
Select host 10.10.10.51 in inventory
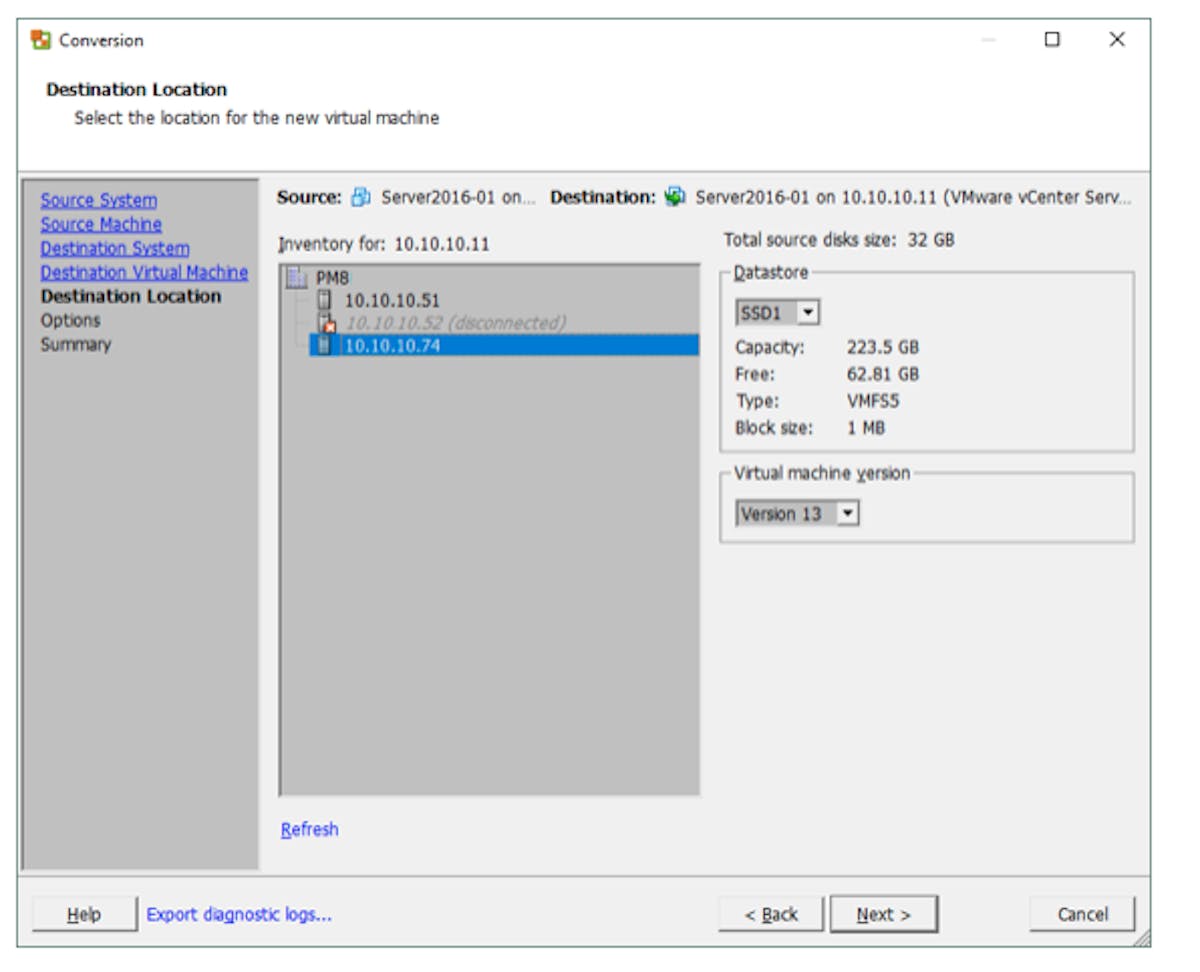392,300
